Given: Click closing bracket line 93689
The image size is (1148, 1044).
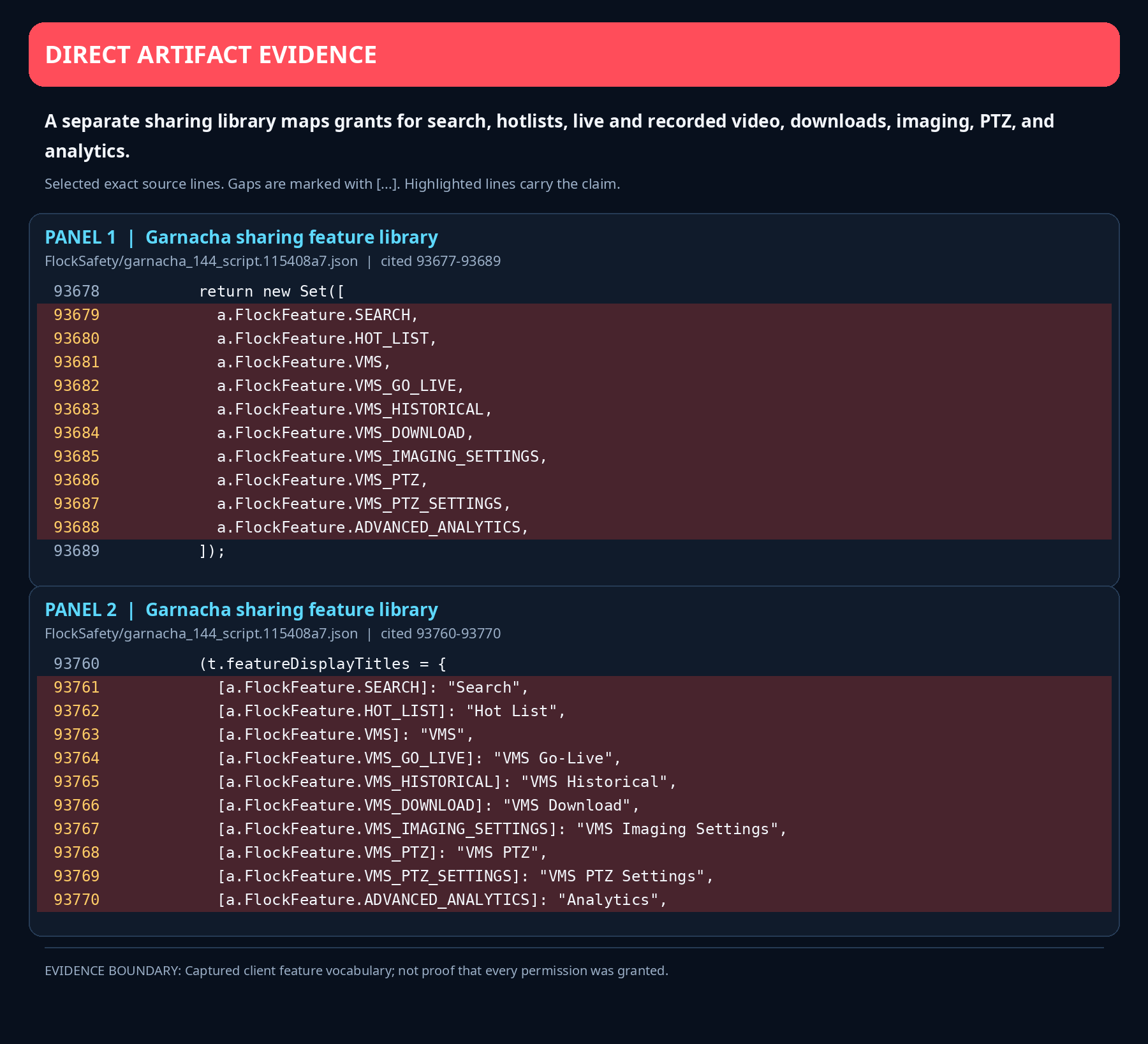Looking at the screenshot, I should click(574, 551).
